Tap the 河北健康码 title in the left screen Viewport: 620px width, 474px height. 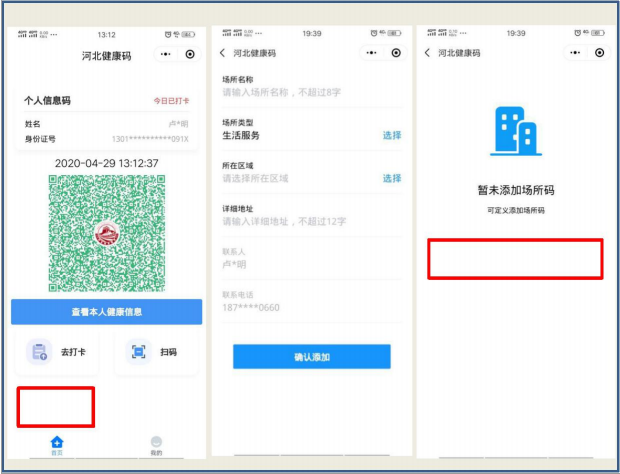tap(106, 56)
